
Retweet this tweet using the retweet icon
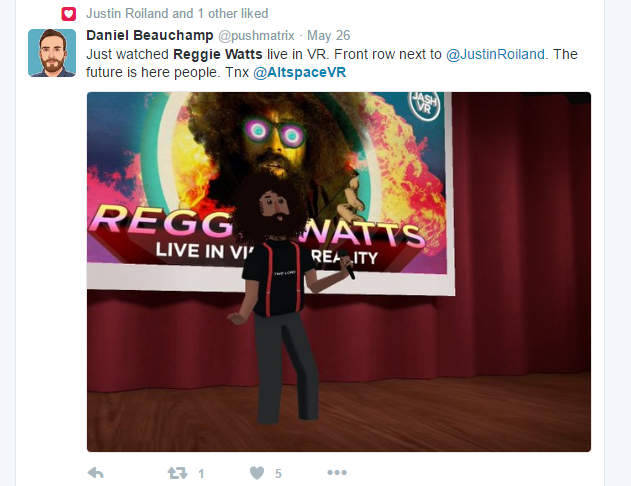(x=177, y=473)
